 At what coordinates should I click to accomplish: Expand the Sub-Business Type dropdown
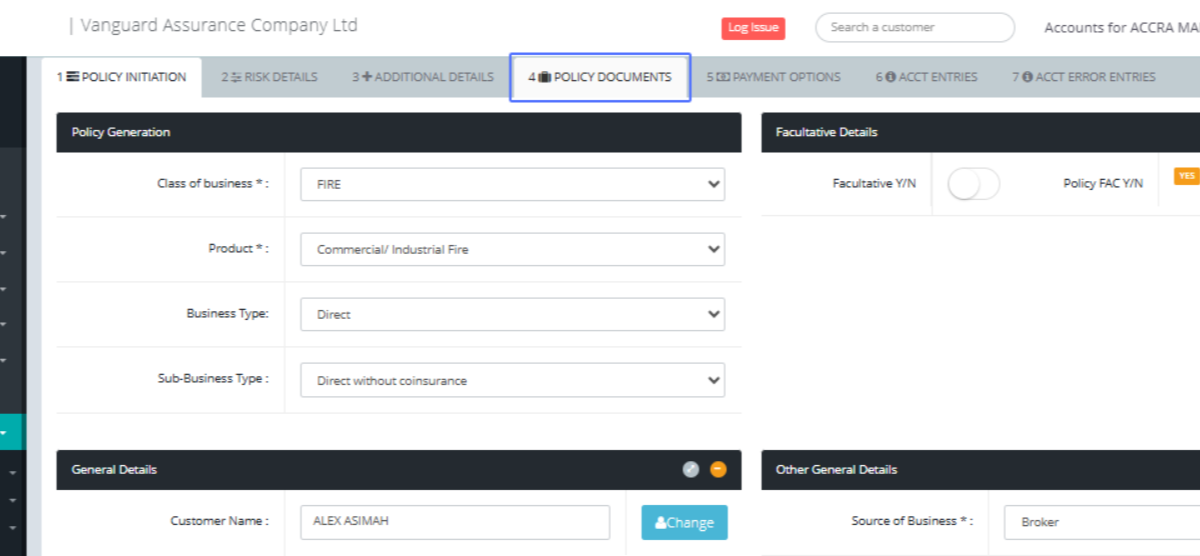click(x=512, y=380)
